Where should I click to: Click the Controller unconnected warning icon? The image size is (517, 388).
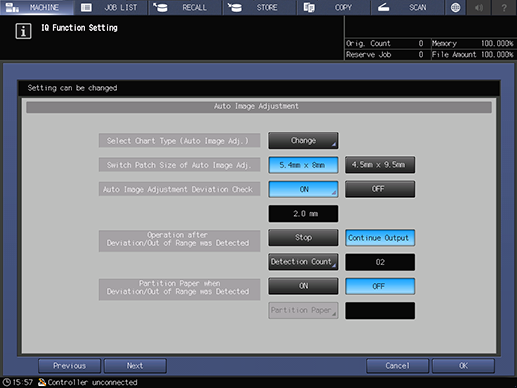(42, 382)
